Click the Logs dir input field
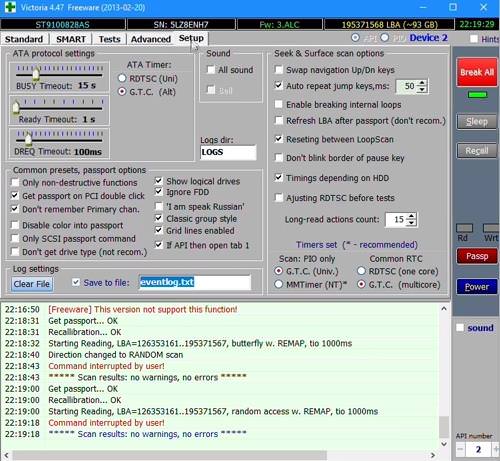This screenshot has height=461, width=500. pyautogui.click(x=228, y=152)
